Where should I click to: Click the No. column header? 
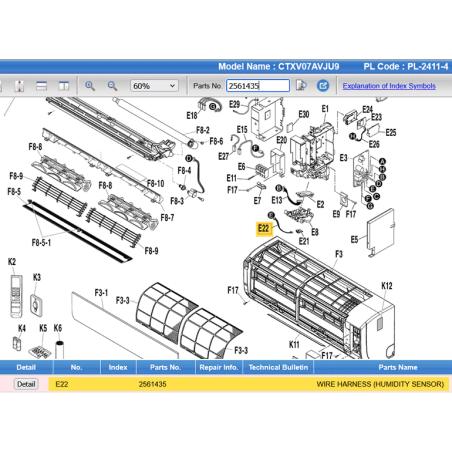click(76, 367)
